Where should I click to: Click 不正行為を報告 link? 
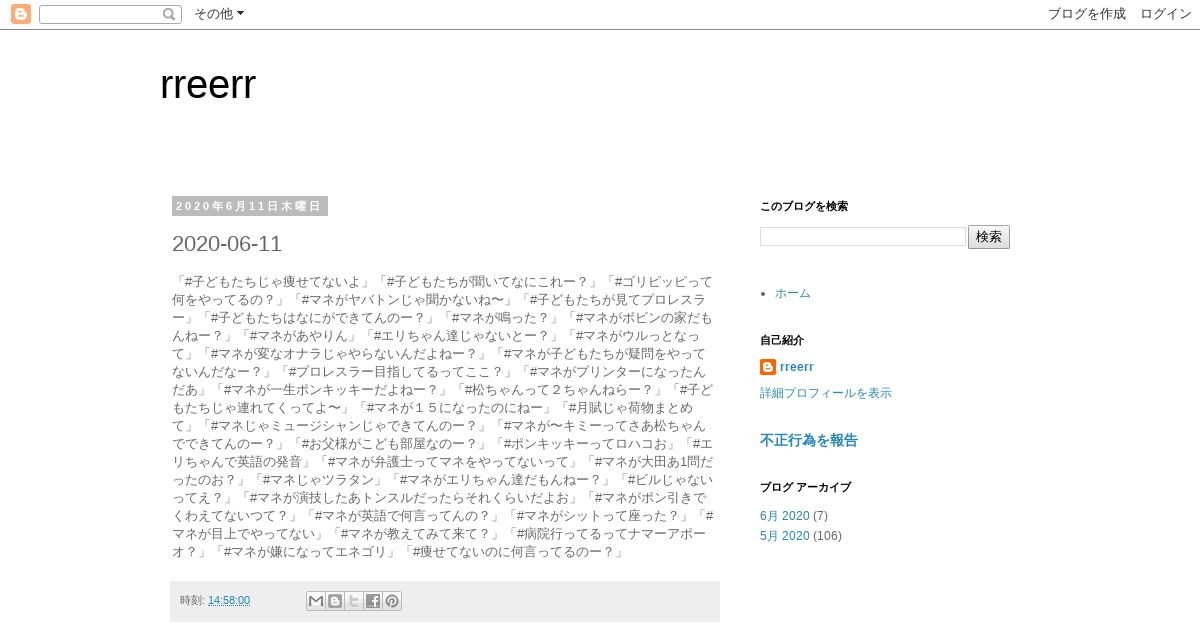[x=809, y=440]
